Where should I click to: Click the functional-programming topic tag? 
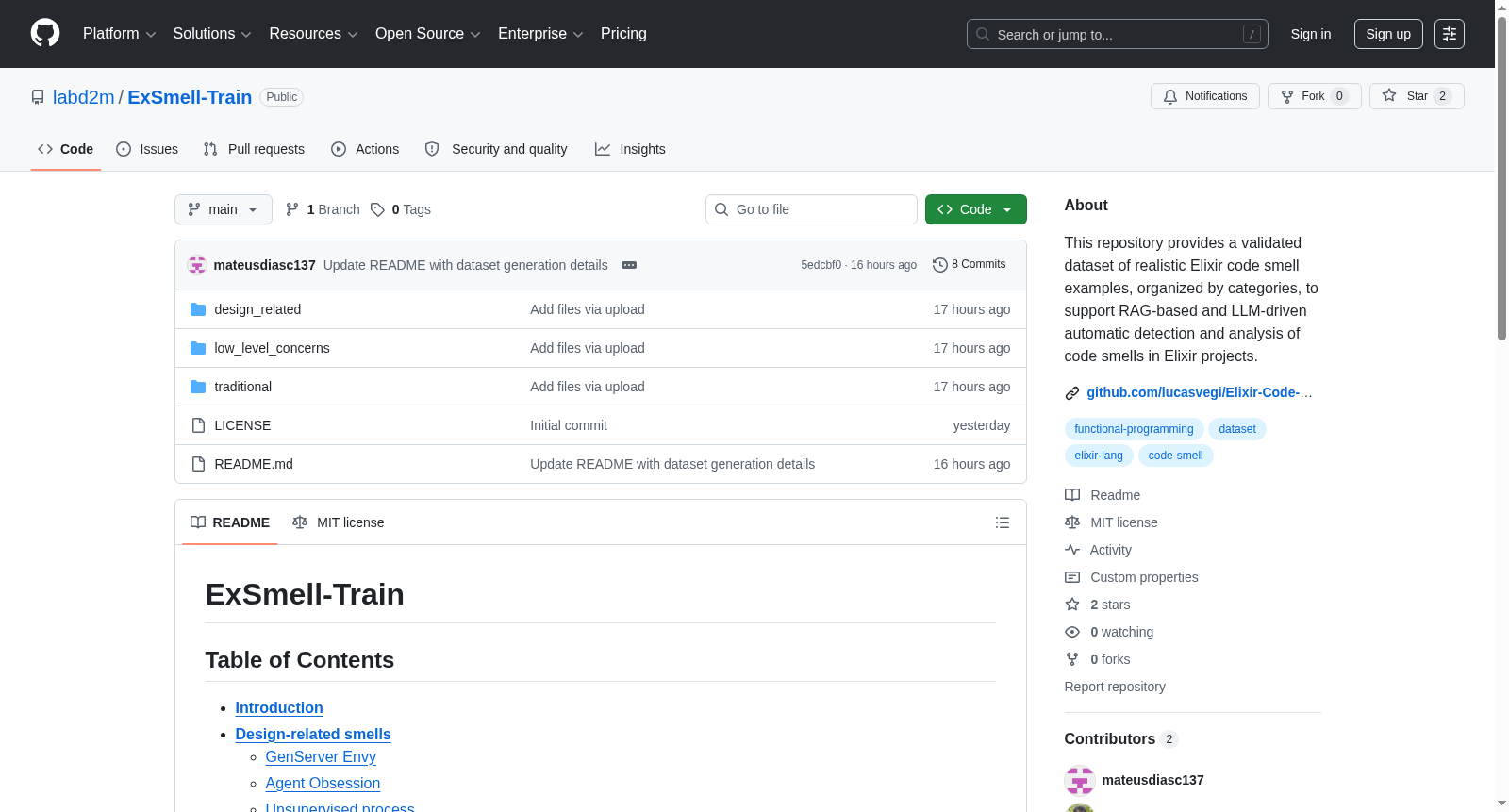[1134, 429]
